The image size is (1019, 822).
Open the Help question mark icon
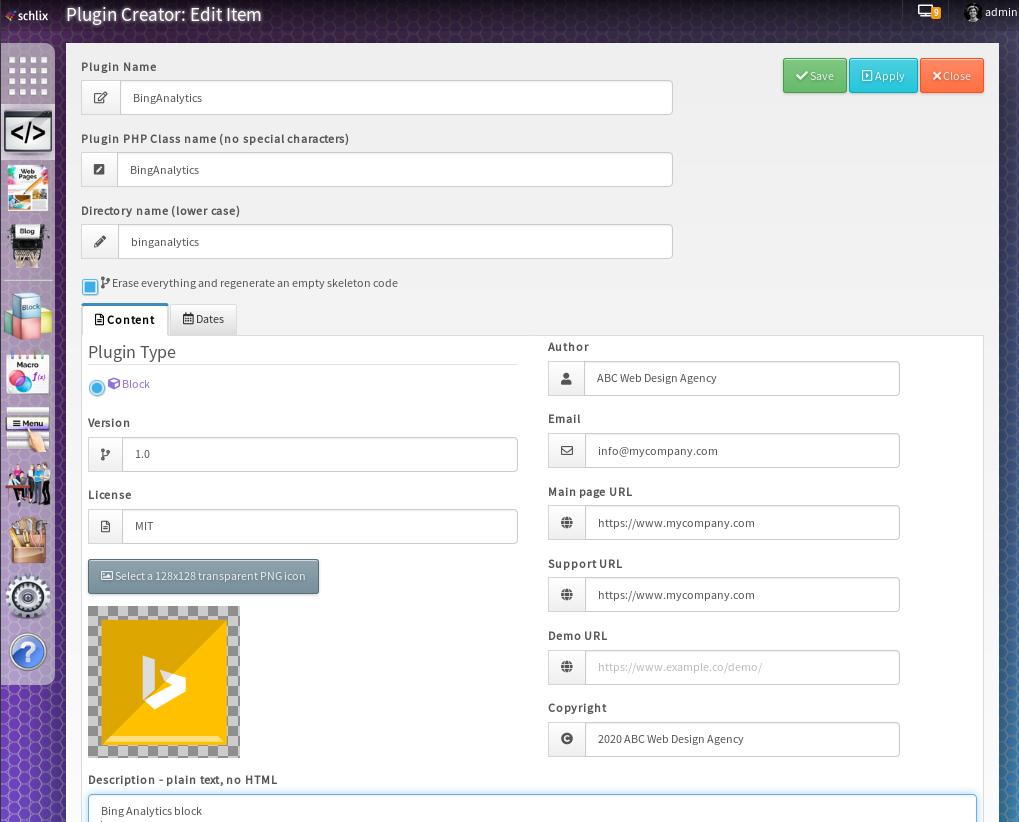click(x=28, y=652)
